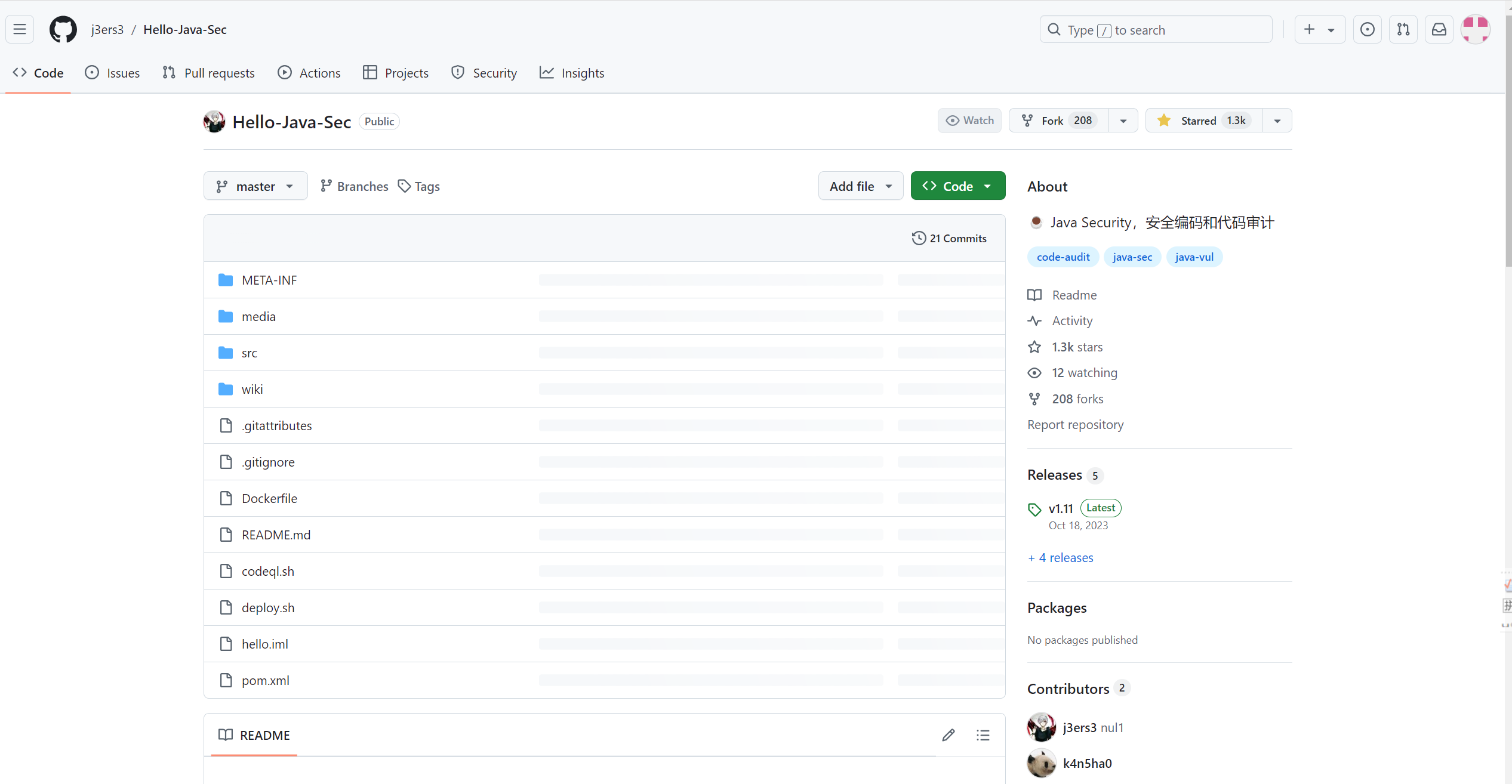Image resolution: width=1512 pixels, height=784 pixels.
Task: Open pull requests icon in top header
Action: pyautogui.click(x=1403, y=29)
